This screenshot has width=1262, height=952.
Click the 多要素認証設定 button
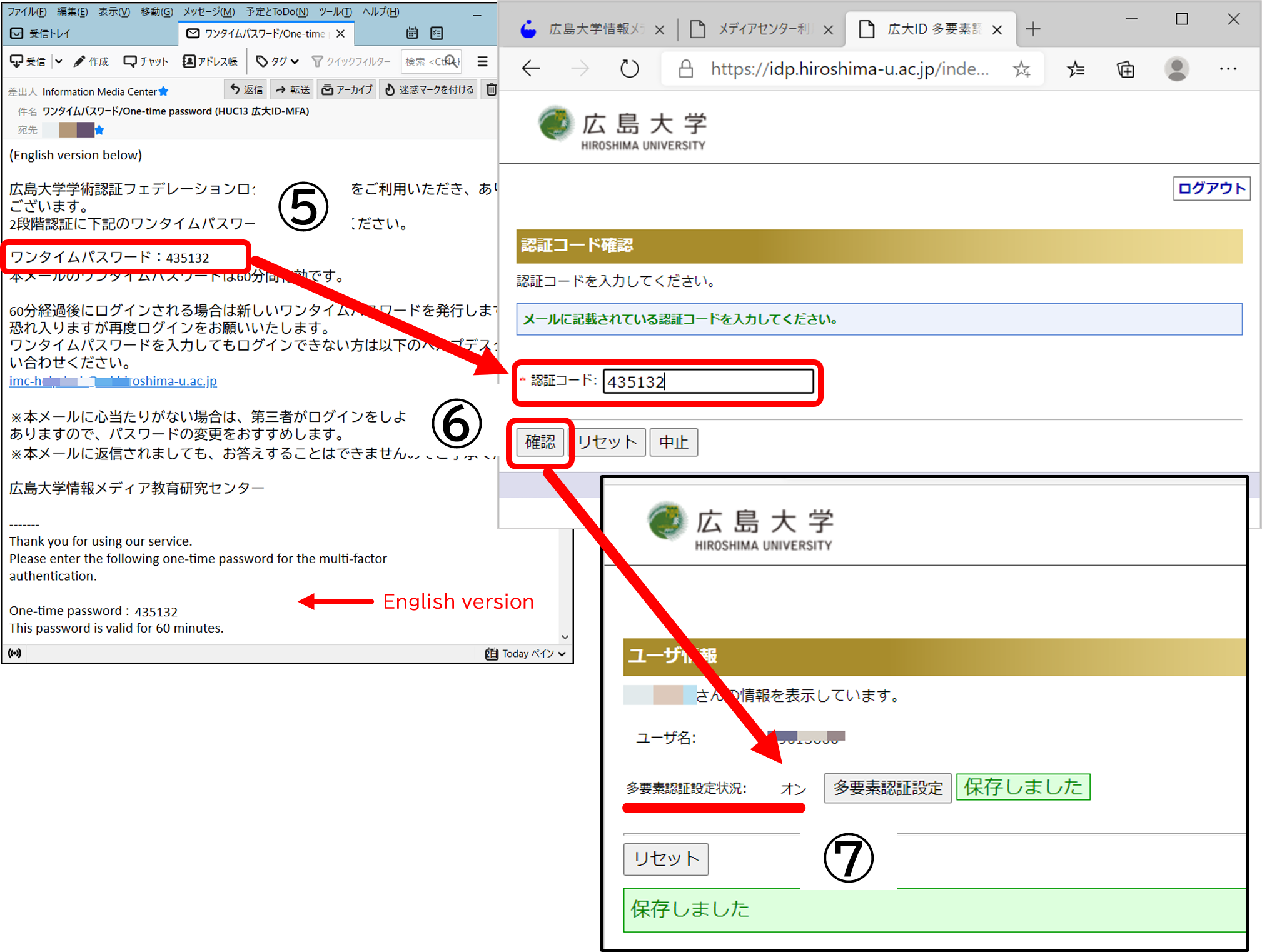(887, 788)
